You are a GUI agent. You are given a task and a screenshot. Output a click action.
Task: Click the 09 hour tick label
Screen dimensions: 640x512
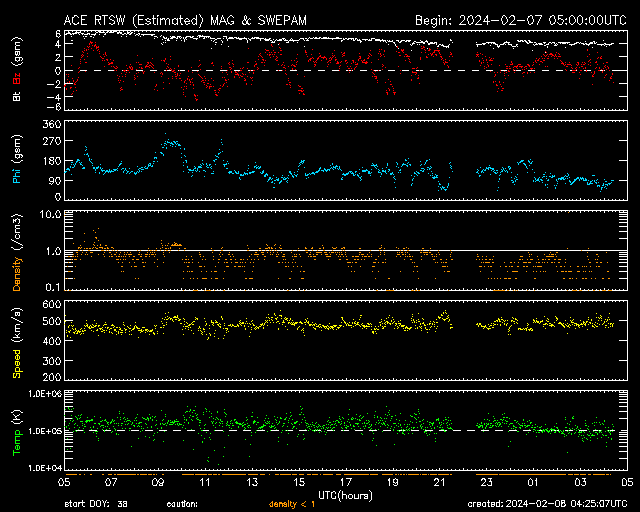[x=158, y=482]
